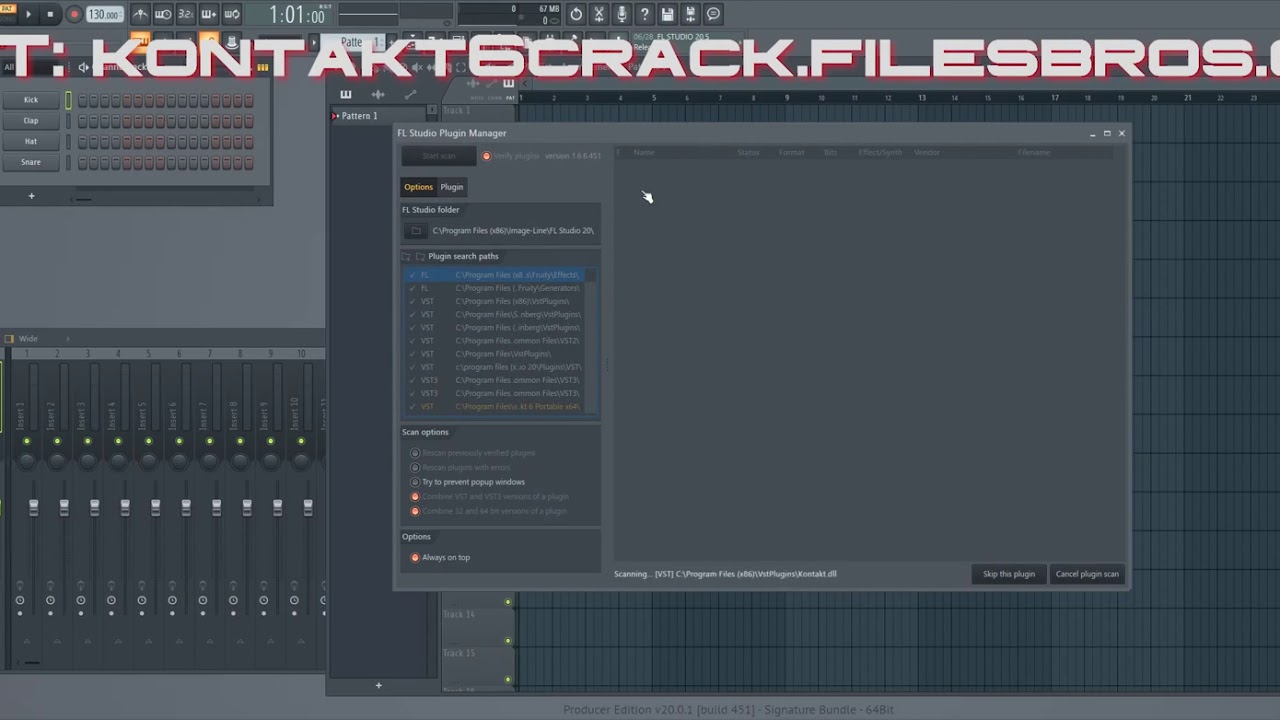Click Cancel plugin scan button
The width and height of the screenshot is (1280, 720).
pyautogui.click(x=1087, y=574)
